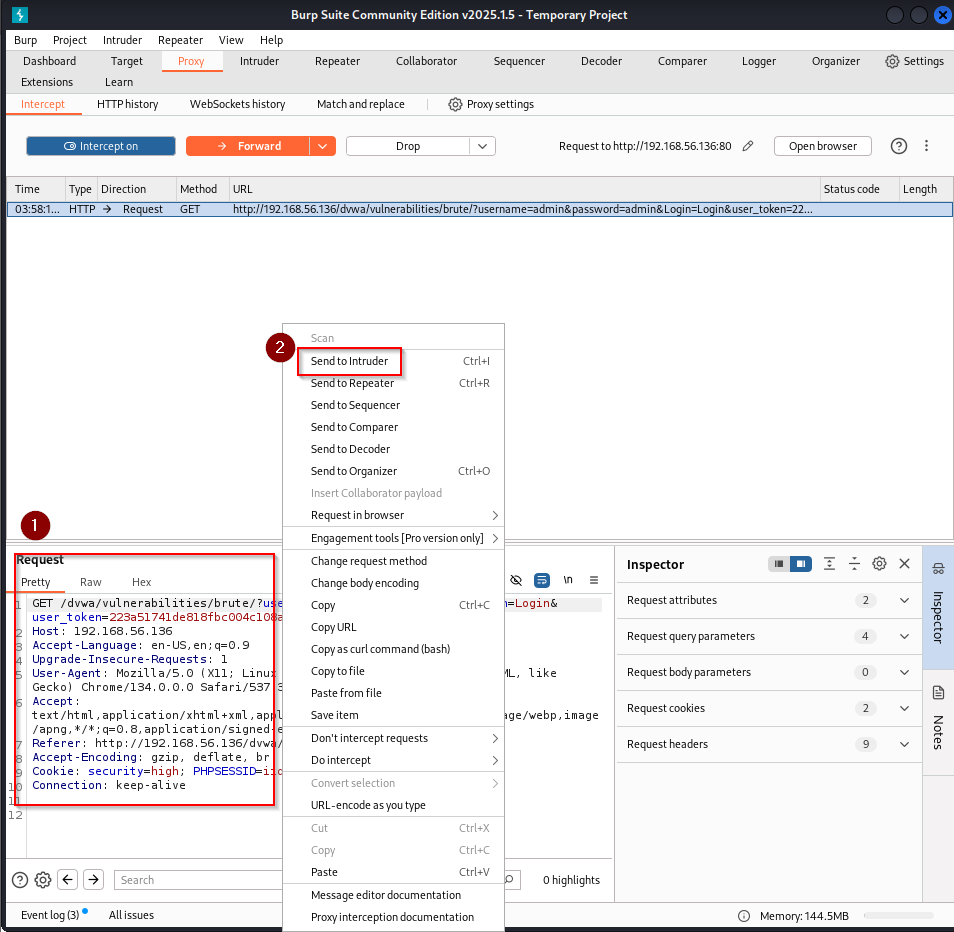Open Request in browser submenu
Viewport: 954px width, 932px height.
click(x=394, y=515)
